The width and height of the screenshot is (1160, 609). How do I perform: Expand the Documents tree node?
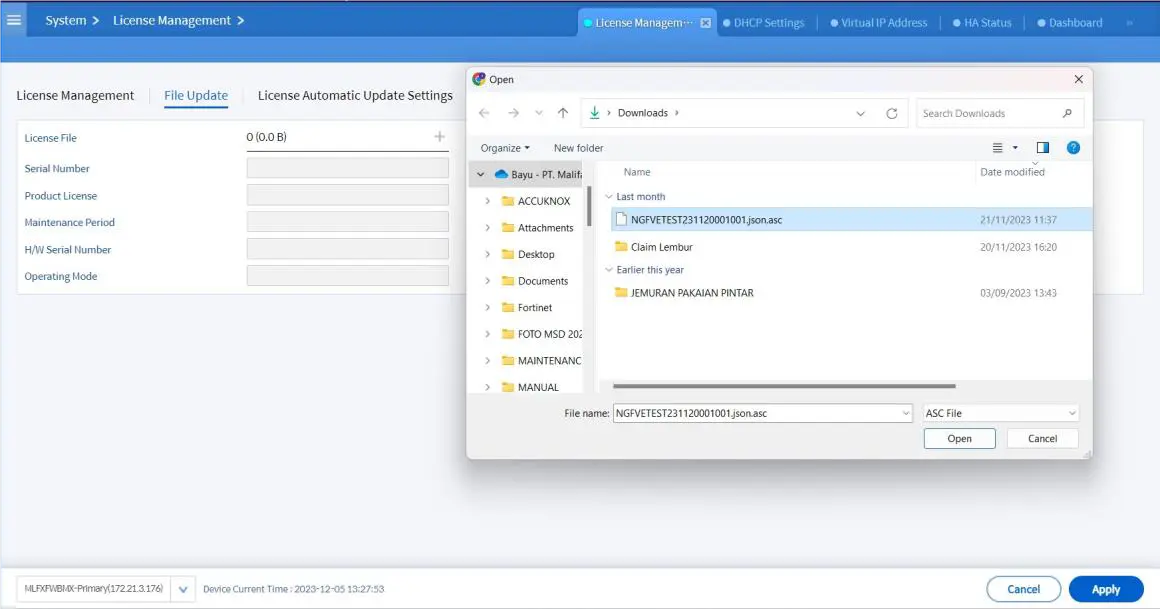(488, 281)
